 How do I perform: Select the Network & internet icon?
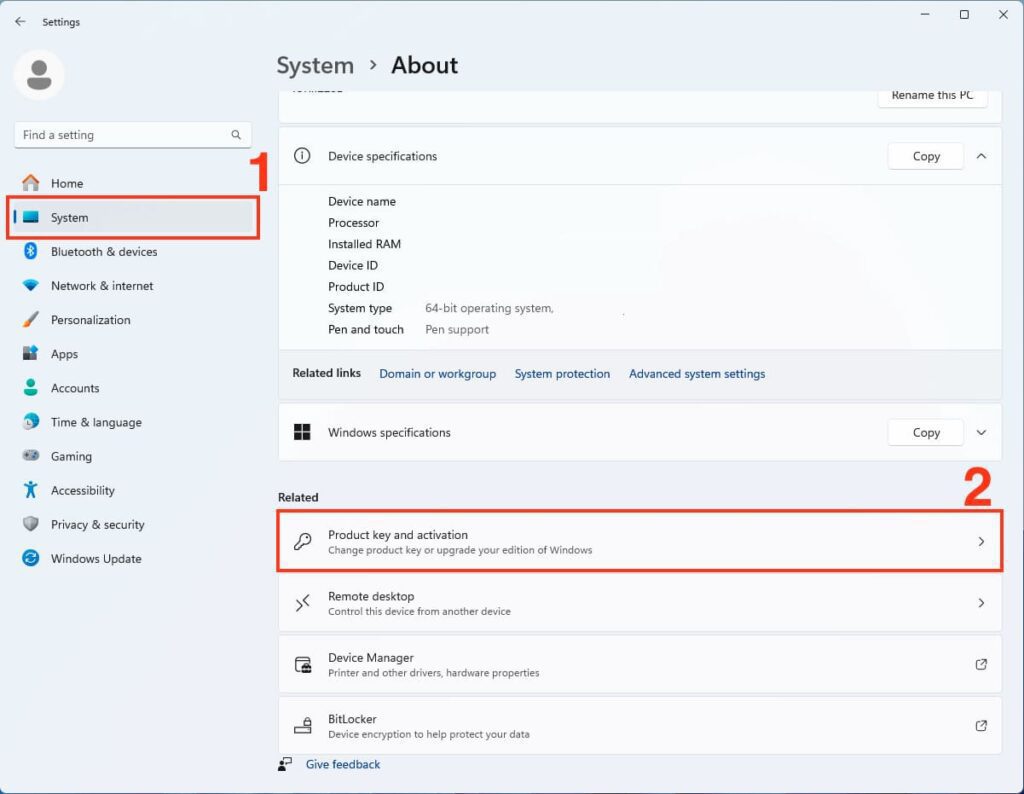pos(31,286)
